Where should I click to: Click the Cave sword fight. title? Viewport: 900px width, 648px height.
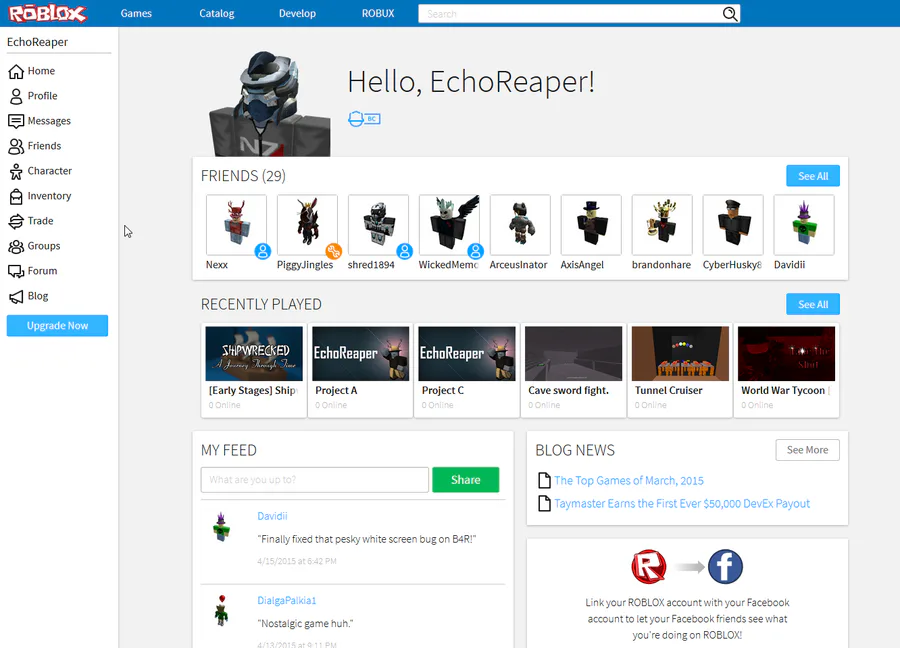[x=568, y=390]
